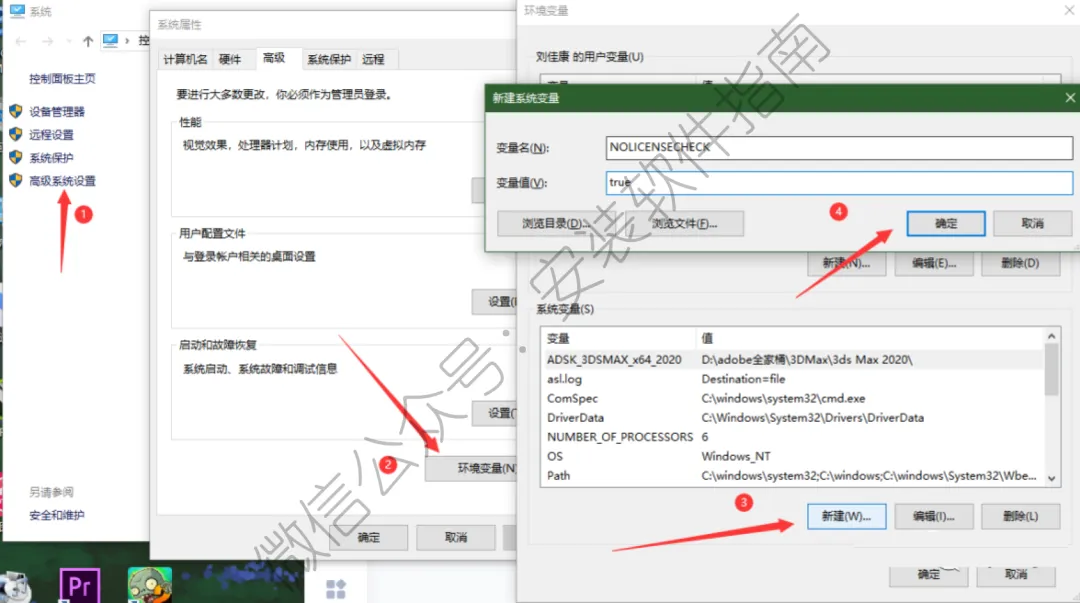
Task: Click the value cell Windows_NT
Action: click(736, 456)
